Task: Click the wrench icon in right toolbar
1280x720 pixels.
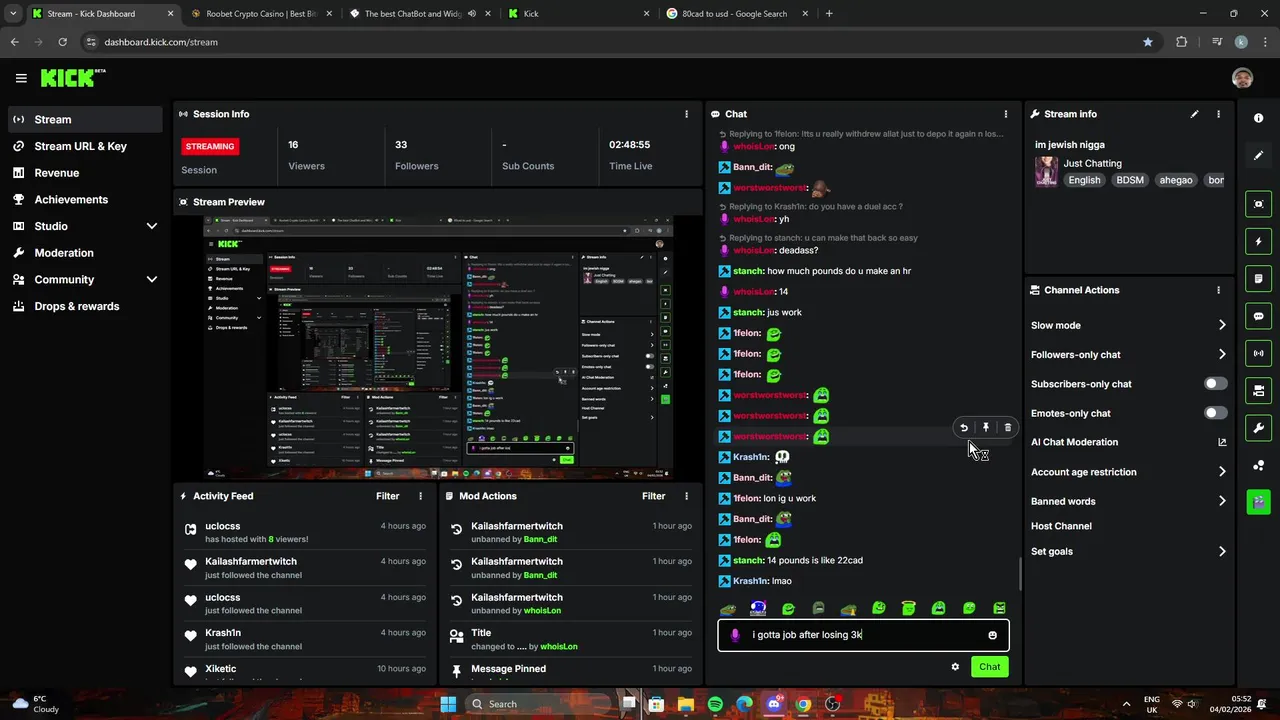Action: pos(1258,428)
